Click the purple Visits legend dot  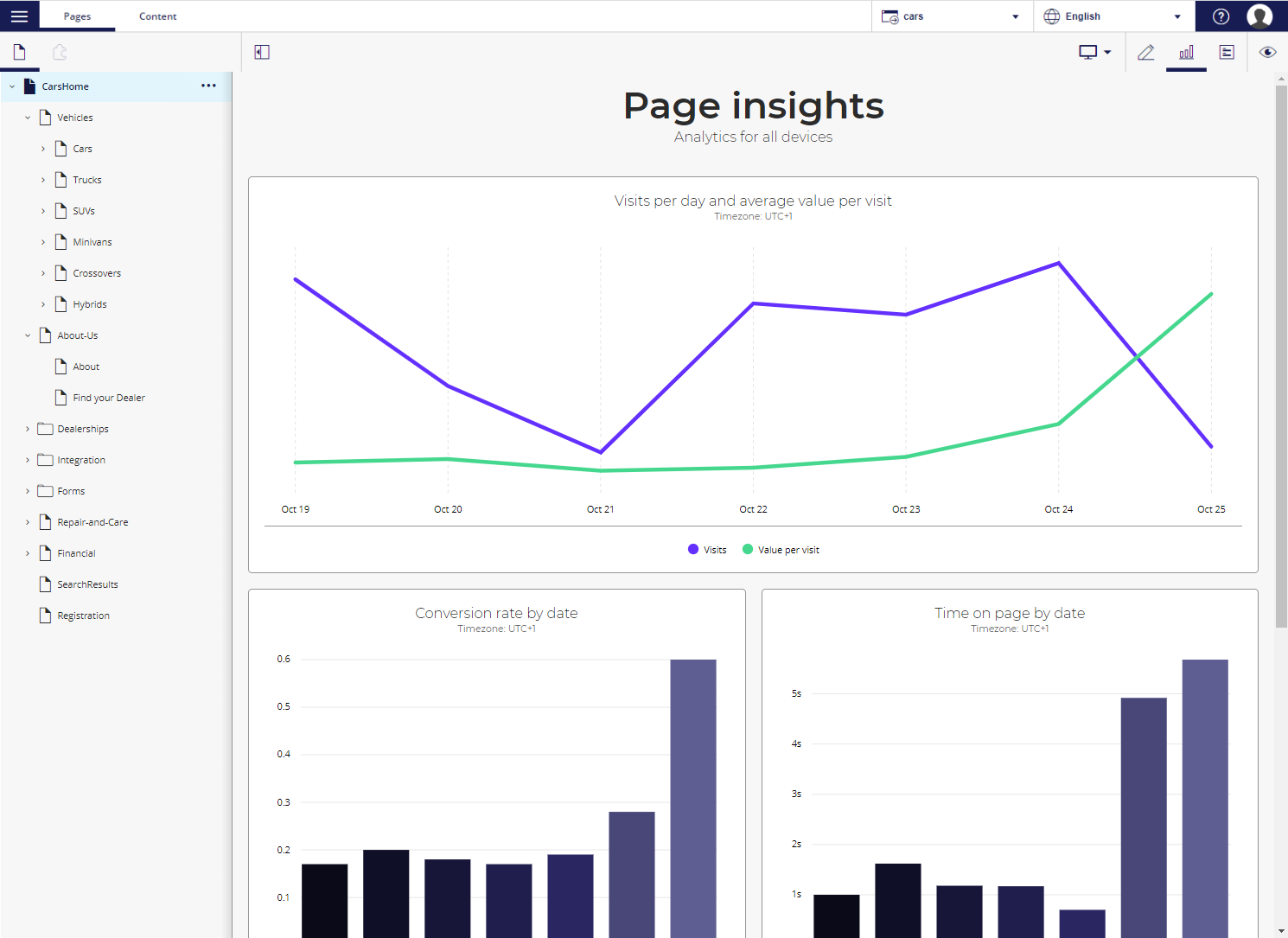[693, 549]
